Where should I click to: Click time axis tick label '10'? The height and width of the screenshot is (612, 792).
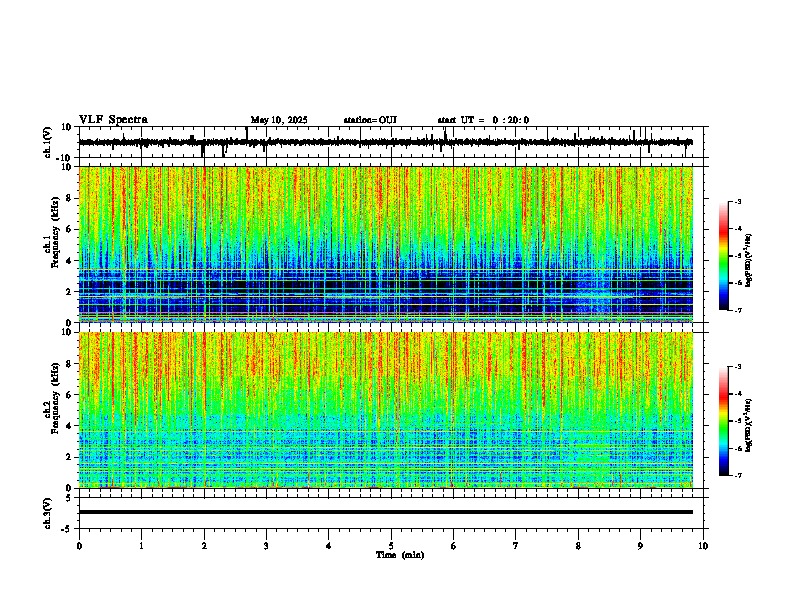[x=703, y=546]
